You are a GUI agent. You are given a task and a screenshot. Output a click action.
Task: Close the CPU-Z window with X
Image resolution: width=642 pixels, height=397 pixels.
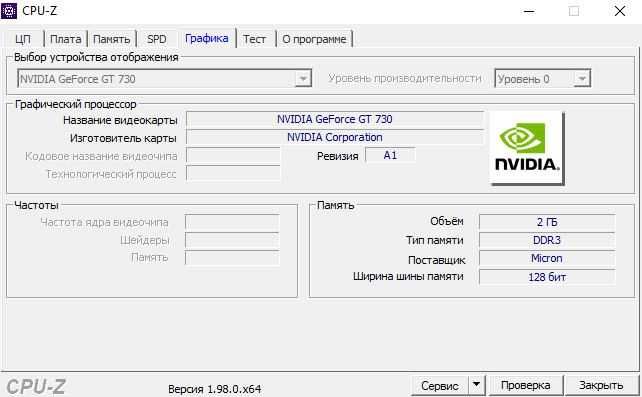[x=620, y=11]
